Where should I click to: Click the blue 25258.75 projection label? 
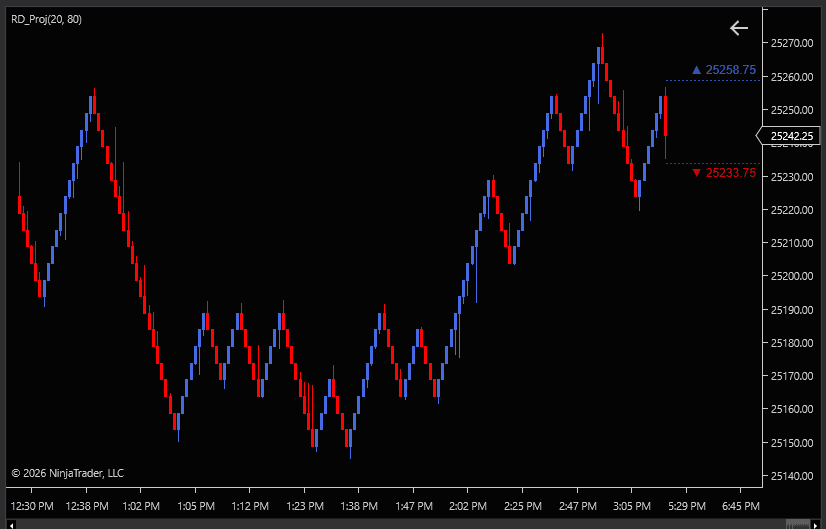(730, 70)
